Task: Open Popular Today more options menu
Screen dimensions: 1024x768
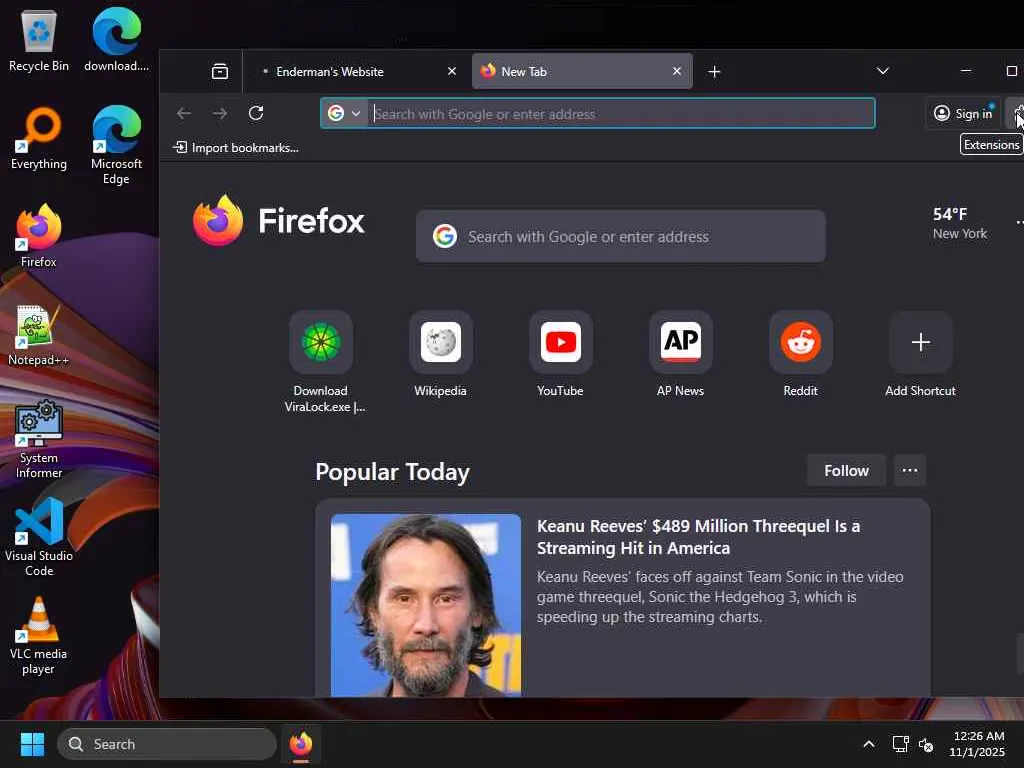Action: pos(910,471)
